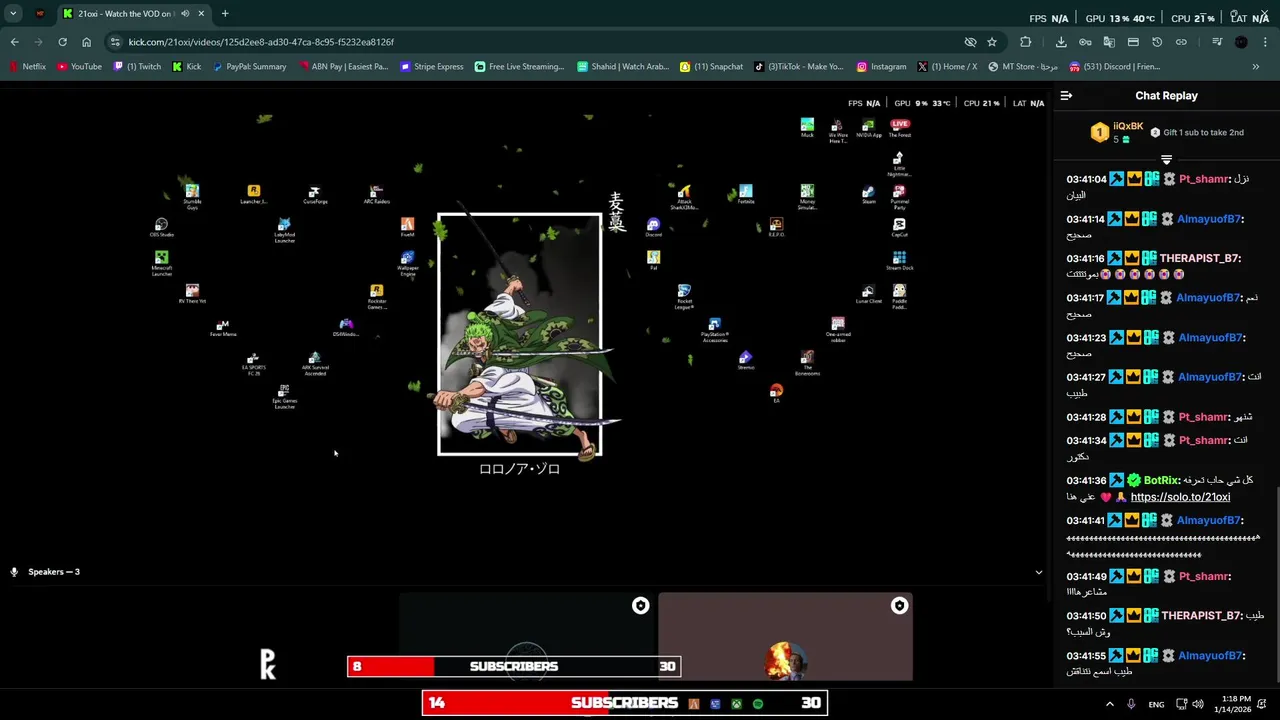Screen dimensions: 1280x720
Task: Open the Discord bookmark
Action: pyautogui.click(x=1114, y=67)
